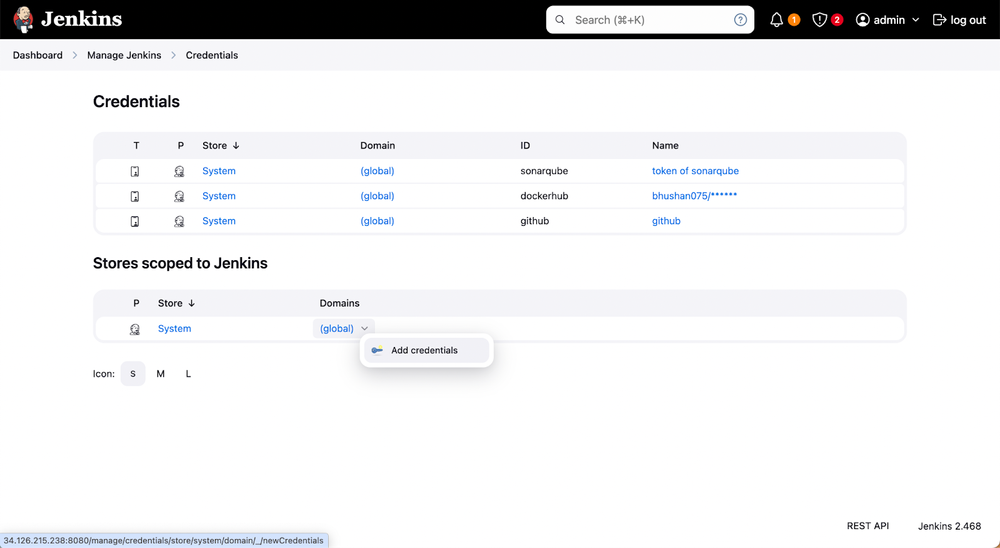Screen dimensions: 1000x548
Task: Open (global) domain in dockerhub row
Action: click(377, 196)
